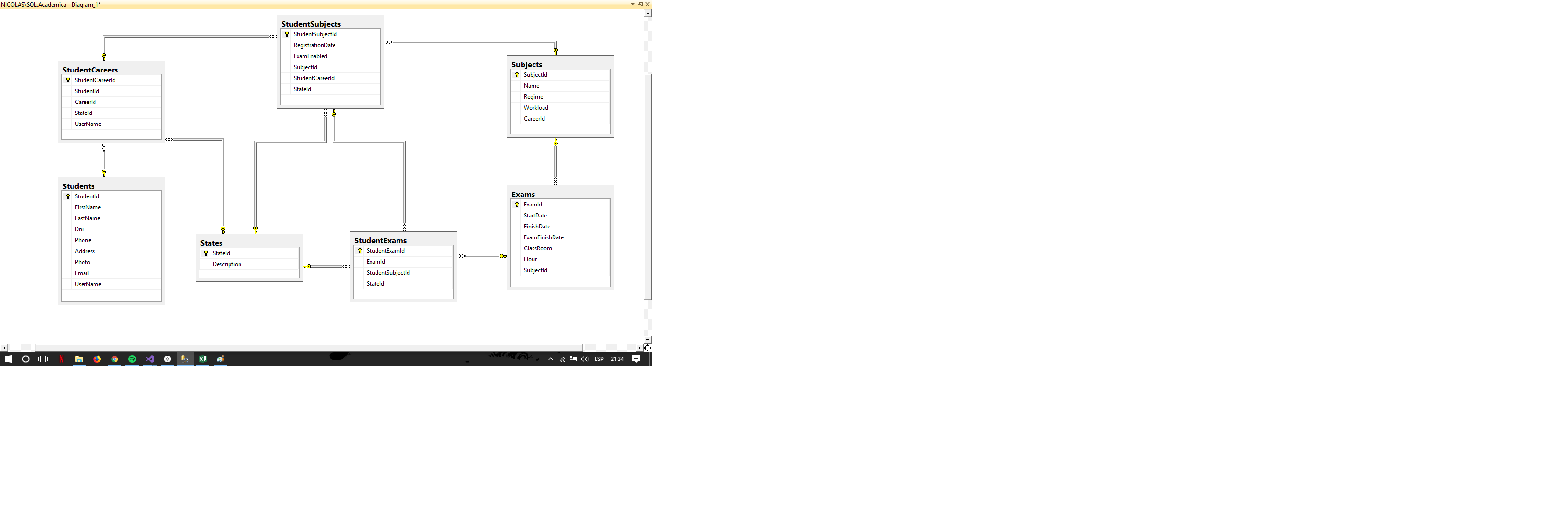Click the StudentCareerId primary key icon in StudentCareers
Viewport: 1568px width, 515px height.
click(x=68, y=80)
